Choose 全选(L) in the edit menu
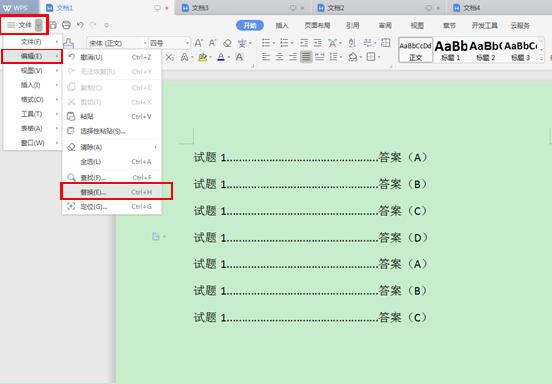 coord(112,162)
